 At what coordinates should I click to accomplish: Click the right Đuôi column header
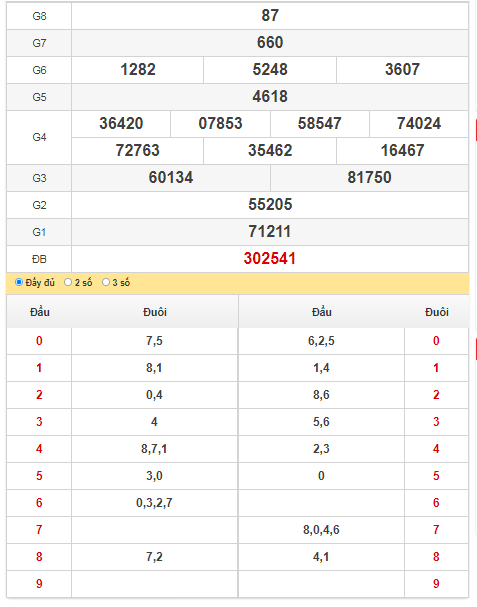pyautogui.click(x=437, y=312)
